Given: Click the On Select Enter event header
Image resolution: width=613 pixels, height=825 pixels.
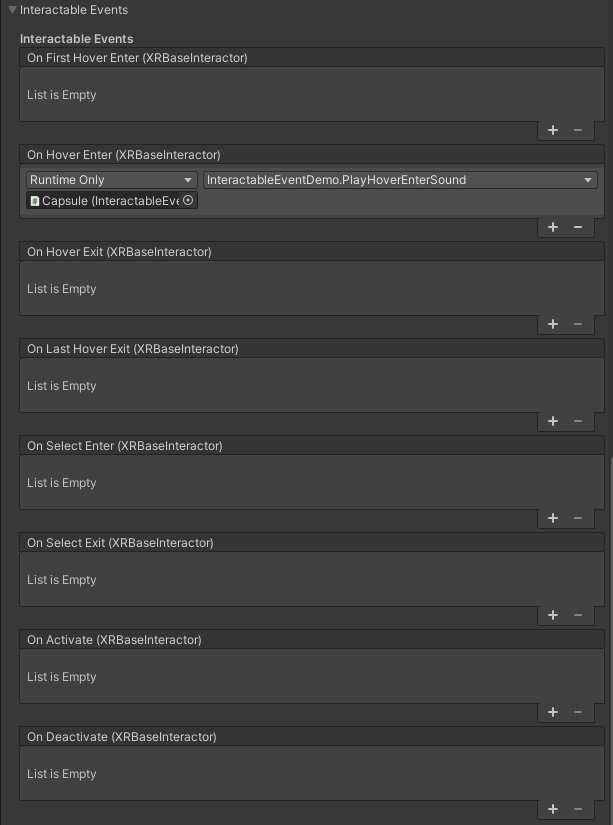Looking at the screenshot, I should [x=125, y=446].
